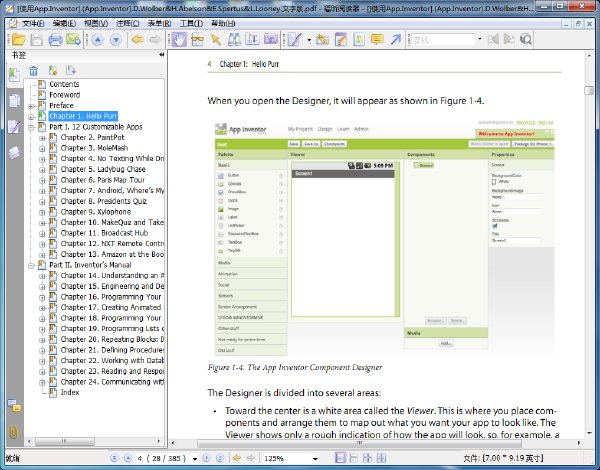Click the gray forward navigation arrow in the top toolbar
This screenshot has height=470, width=600.
[x=155, y=39]
